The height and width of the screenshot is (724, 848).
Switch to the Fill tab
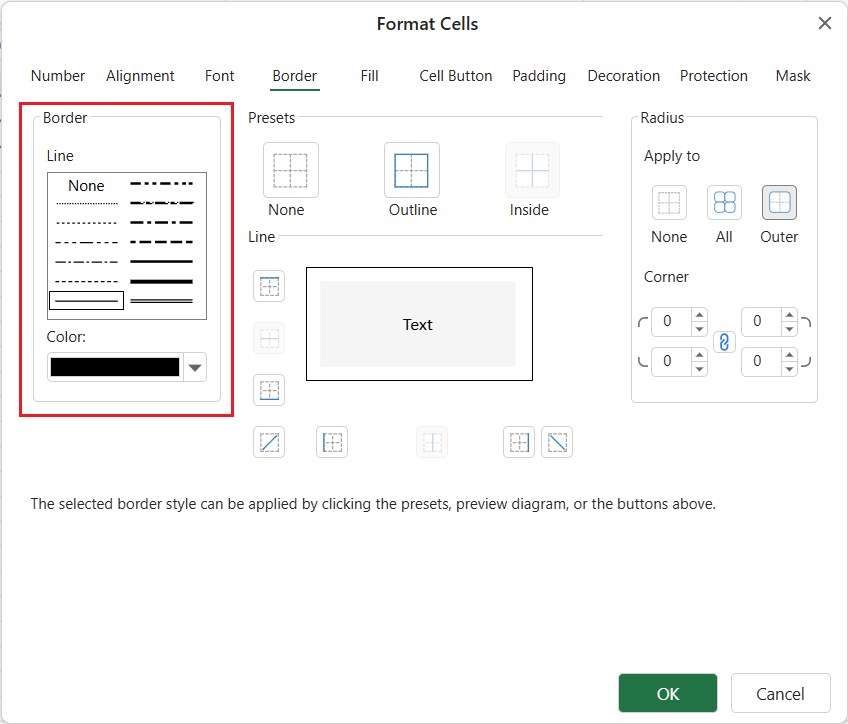[x=369, y=76]
